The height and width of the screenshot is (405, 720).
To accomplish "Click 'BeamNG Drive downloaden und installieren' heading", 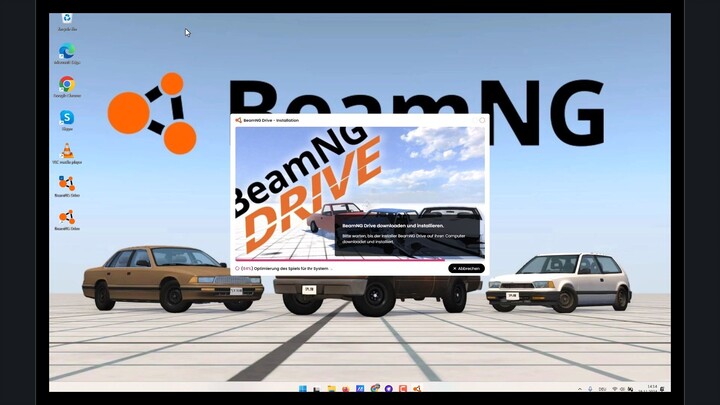I will click(393, 226).
